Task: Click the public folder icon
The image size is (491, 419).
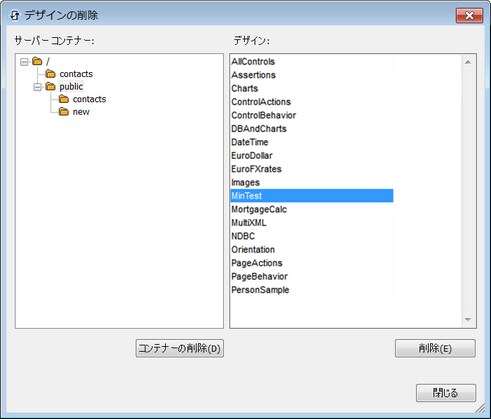Action: pos(50,86)
